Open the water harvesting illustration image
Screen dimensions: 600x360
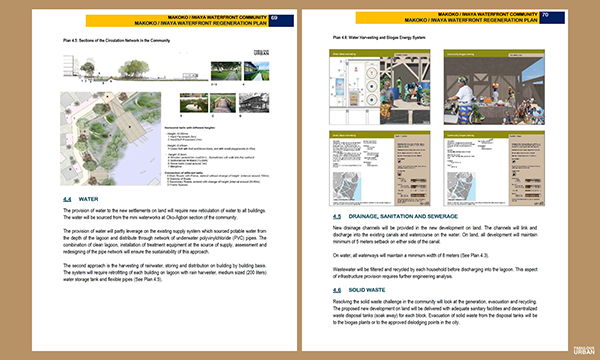pyautogui.click(x=380, y=87)
